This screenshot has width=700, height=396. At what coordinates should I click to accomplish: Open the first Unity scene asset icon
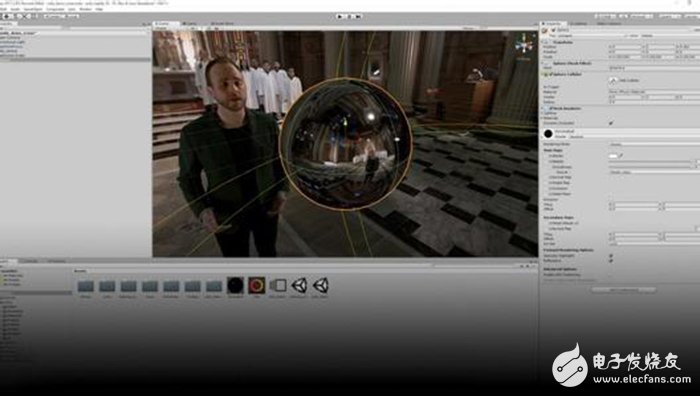[x=299, y=285]
